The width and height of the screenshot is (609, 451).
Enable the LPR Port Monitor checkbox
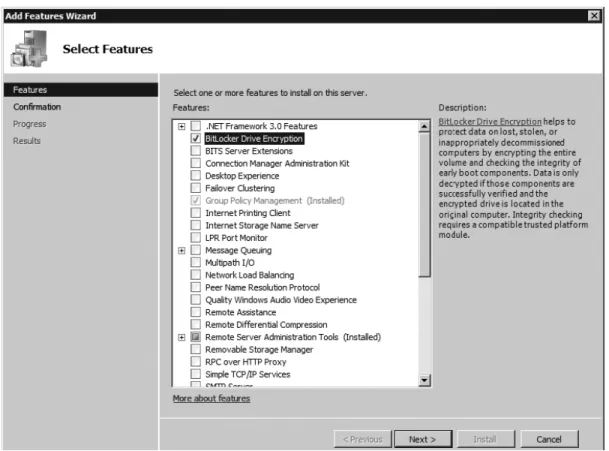coord(196,238)
